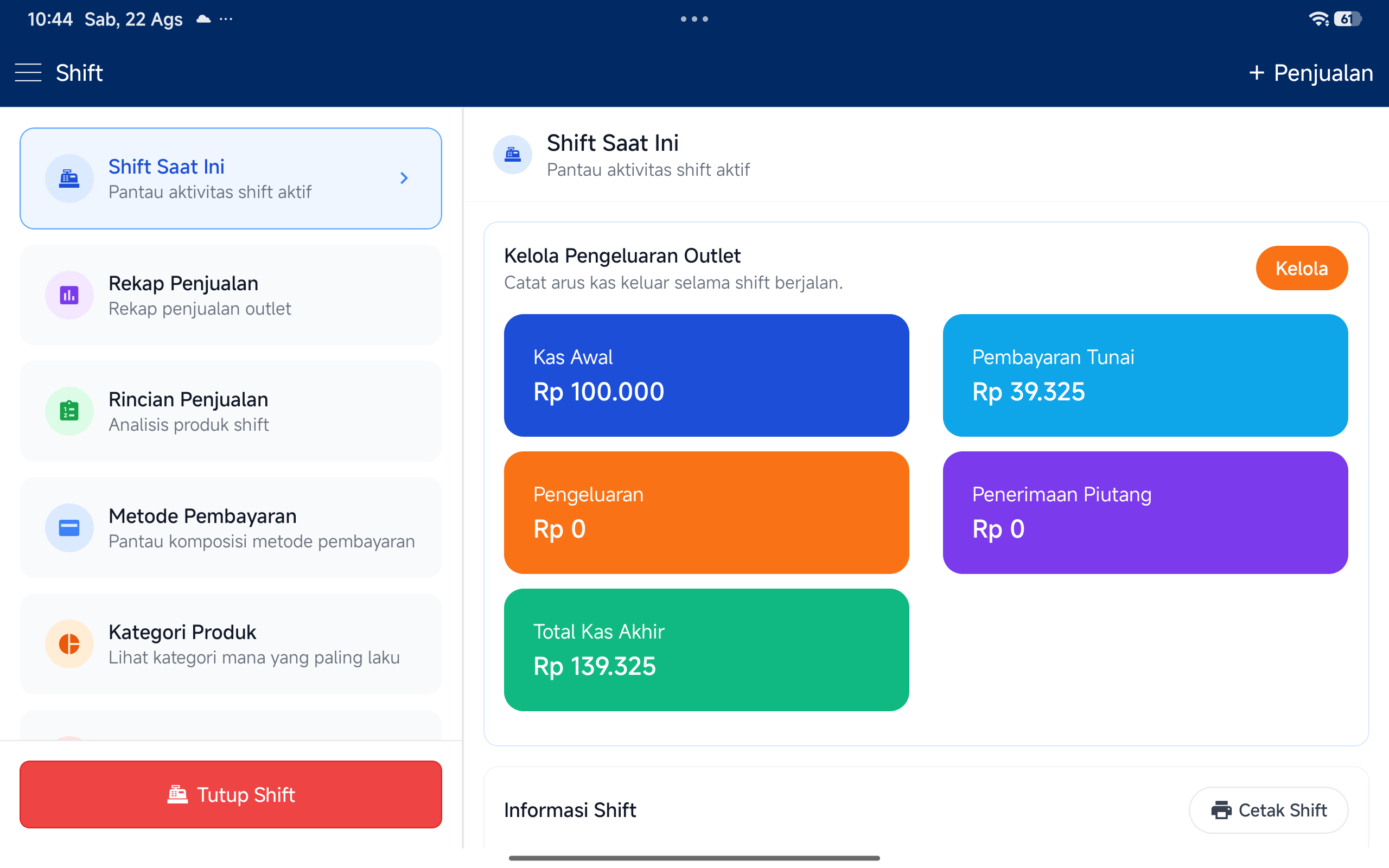Tap the orange Pengeluaran card
This screenshot has width=1389, height=868.
pos(706,513)
